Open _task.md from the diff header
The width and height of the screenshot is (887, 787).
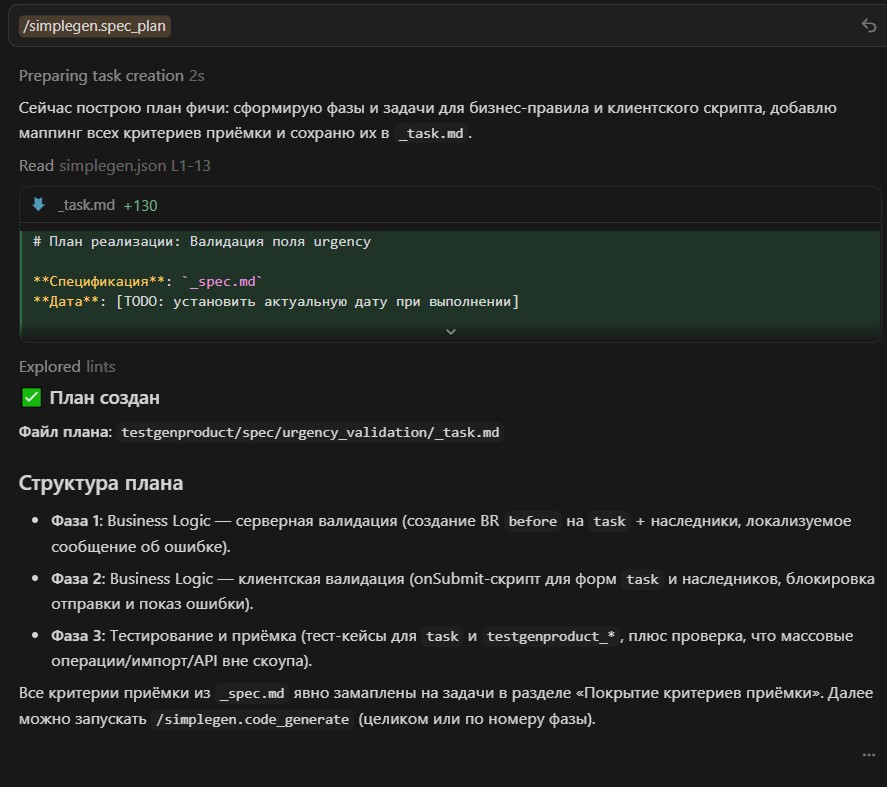tap(86, 205)
